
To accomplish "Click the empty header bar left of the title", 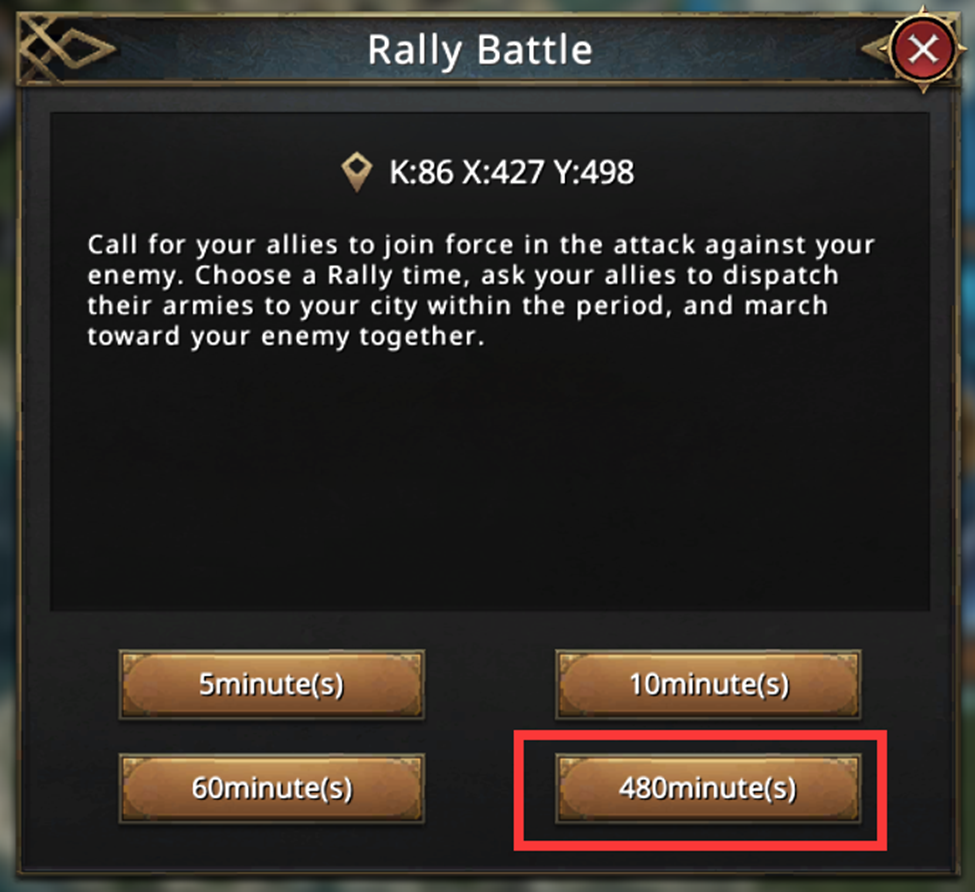I will [230, 50].
